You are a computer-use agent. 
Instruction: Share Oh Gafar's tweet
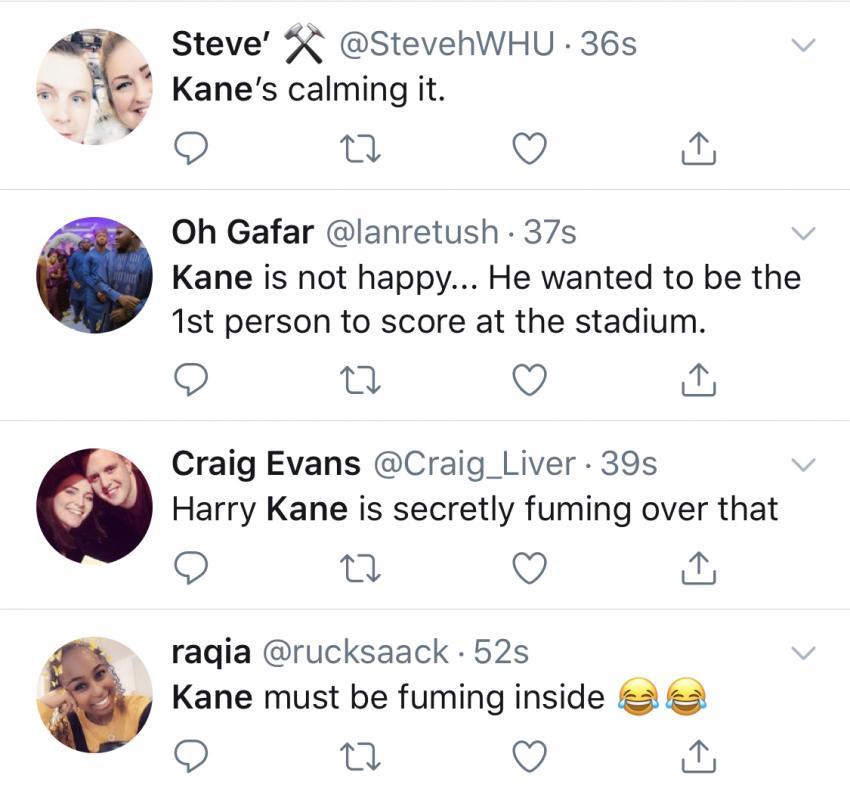point(699,379)
